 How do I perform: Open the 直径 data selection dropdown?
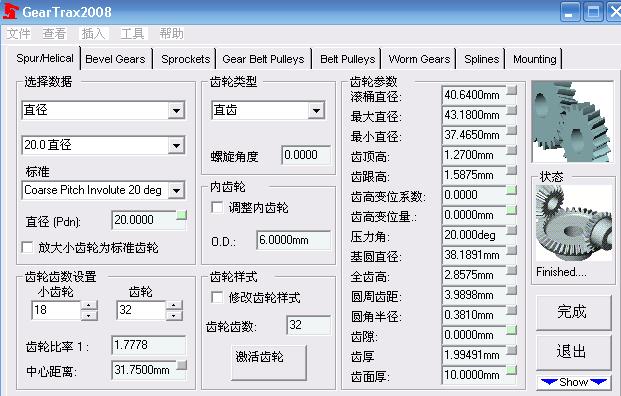click(x=176, y=110)
